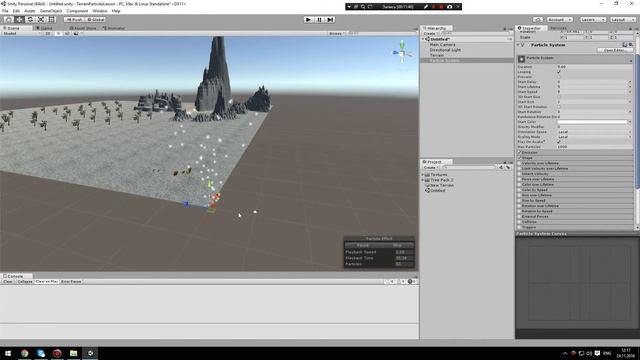
Task: Toggle Global handle rotation button
Action: [x=96, y=19]
